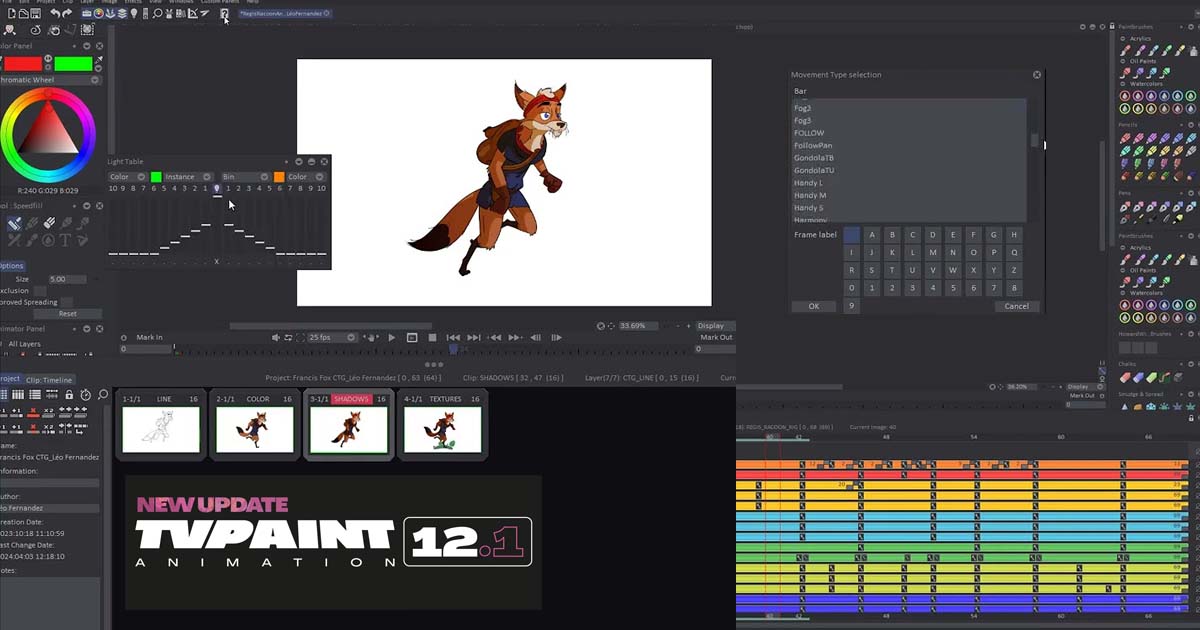The width and height of the screenshot is (1200, 630).
Task: Click OK in Movement Type selection
Action: [x=814, y=306]
